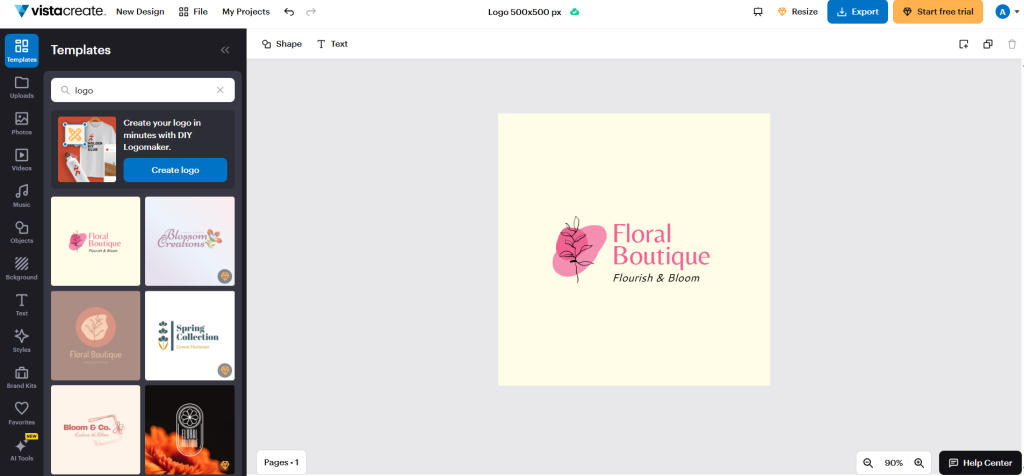1024x476 pixels.
Task: Zoom out with the minus magnifier
Action: [x=868, y=463]
